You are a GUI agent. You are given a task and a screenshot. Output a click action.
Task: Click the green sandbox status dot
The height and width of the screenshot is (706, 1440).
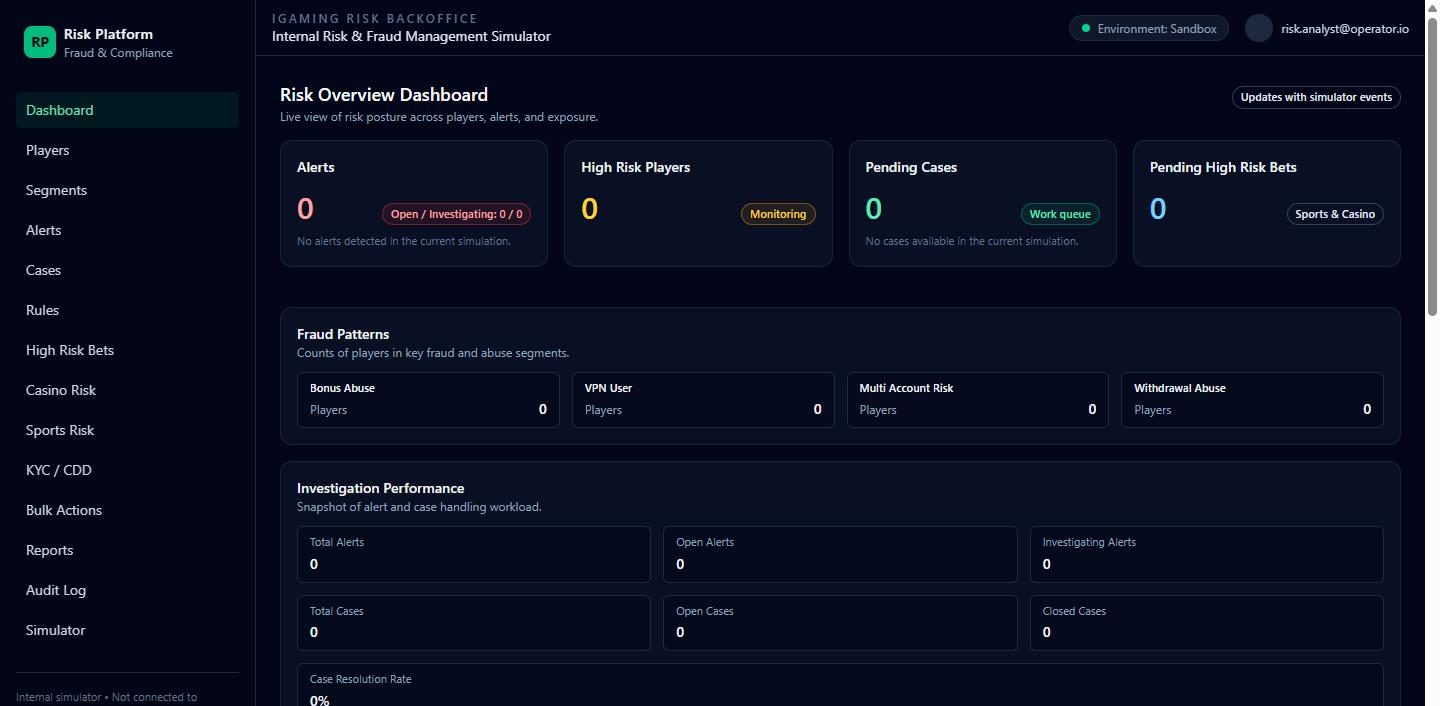pyautogui.click(x=1086, y=28)
